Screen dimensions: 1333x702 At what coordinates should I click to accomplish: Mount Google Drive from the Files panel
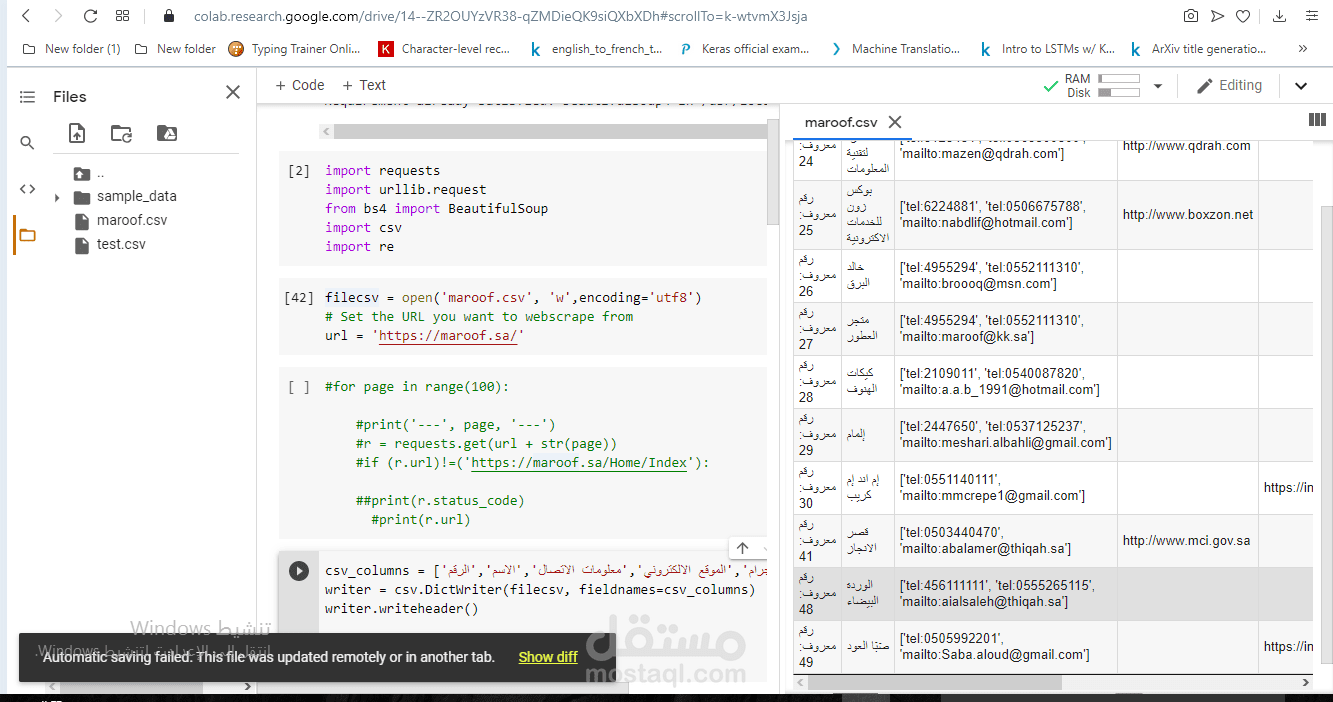point(167,133)
